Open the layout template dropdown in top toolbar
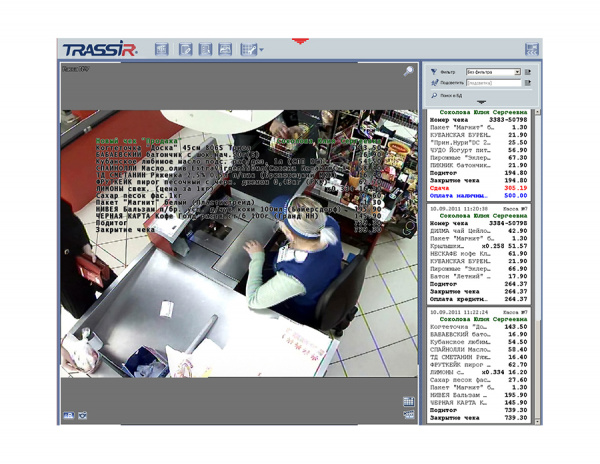 (x=251, y=49)
